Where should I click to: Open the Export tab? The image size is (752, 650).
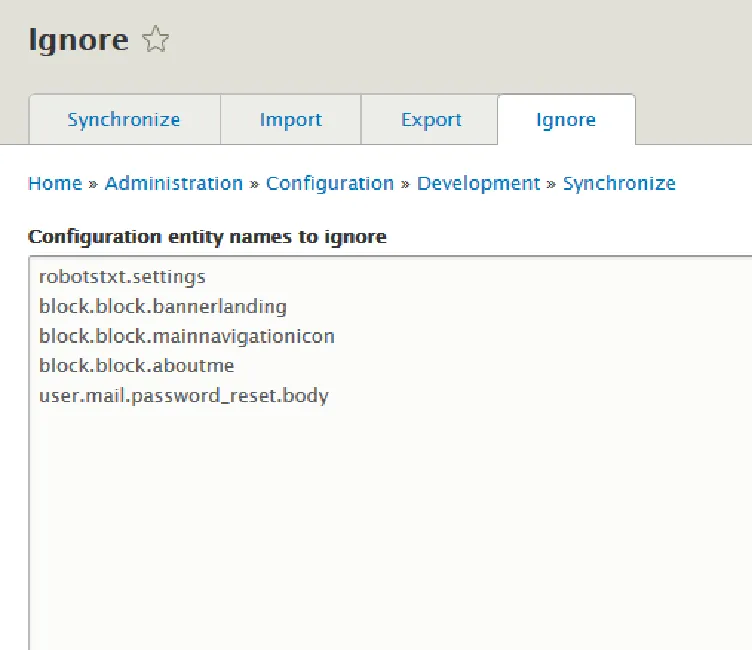point(430,119)
